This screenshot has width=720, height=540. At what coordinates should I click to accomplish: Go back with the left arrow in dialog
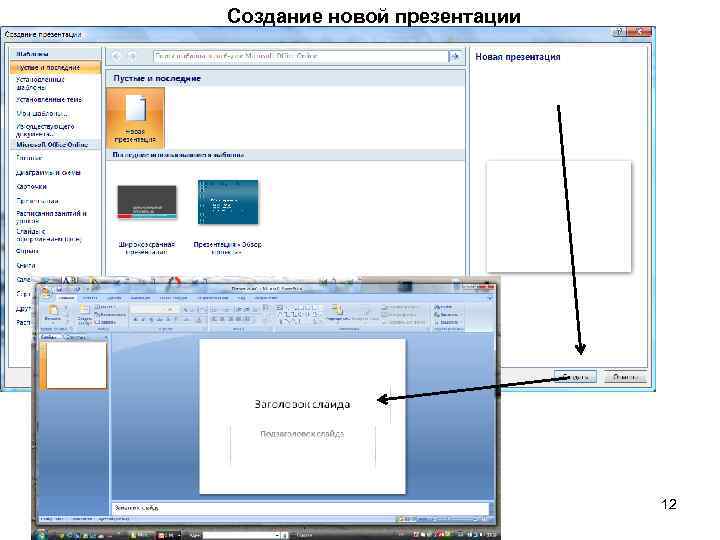pyautogui.click(x=117, y=56)
